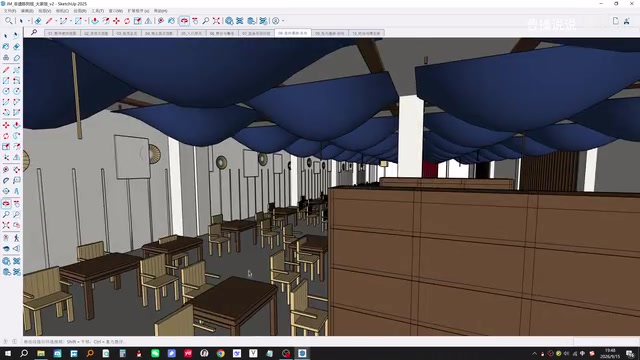Expand the Select tool dropdown arrow

point(29,20)
